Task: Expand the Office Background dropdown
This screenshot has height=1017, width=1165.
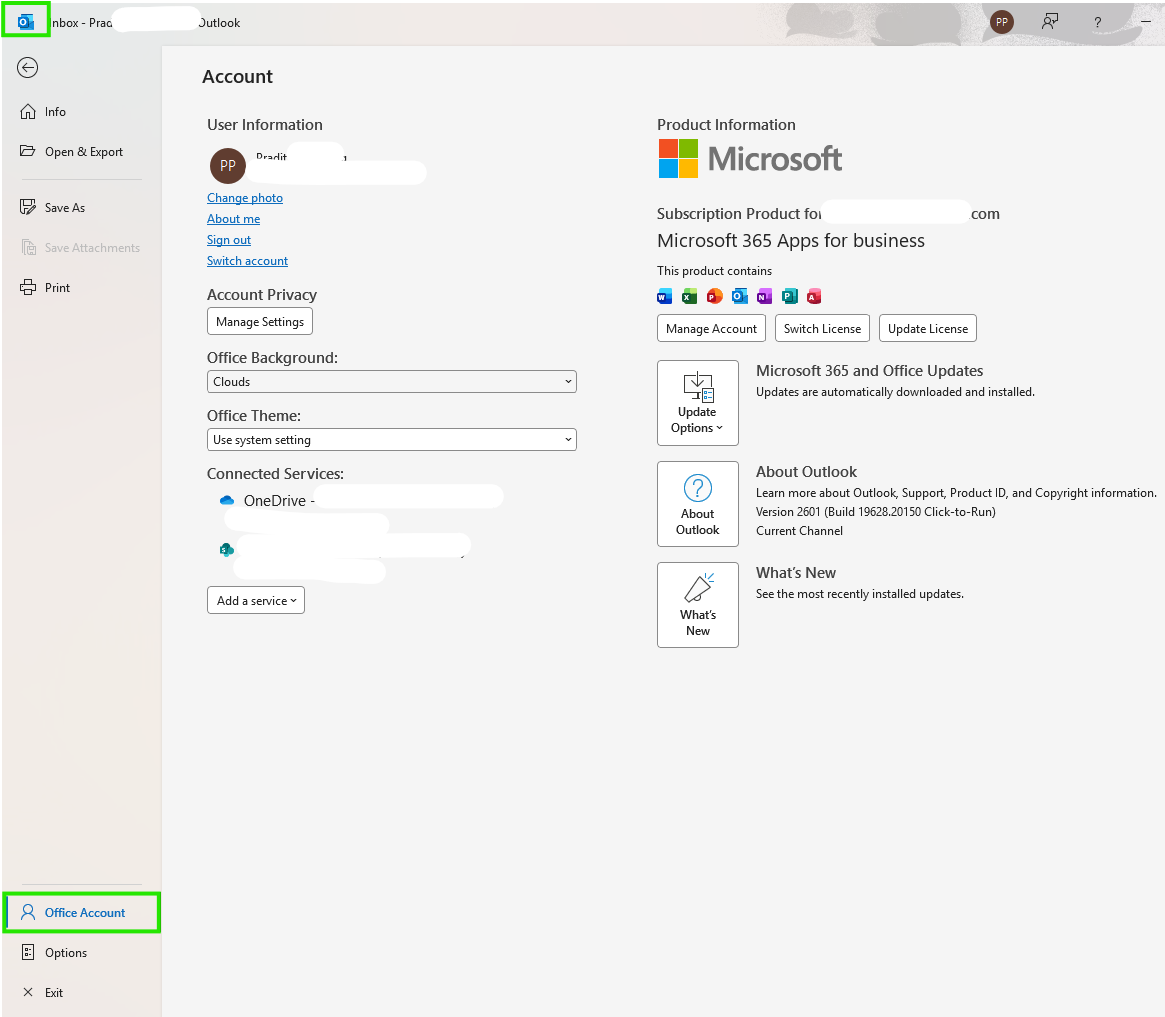Action: tap(392, 382)
